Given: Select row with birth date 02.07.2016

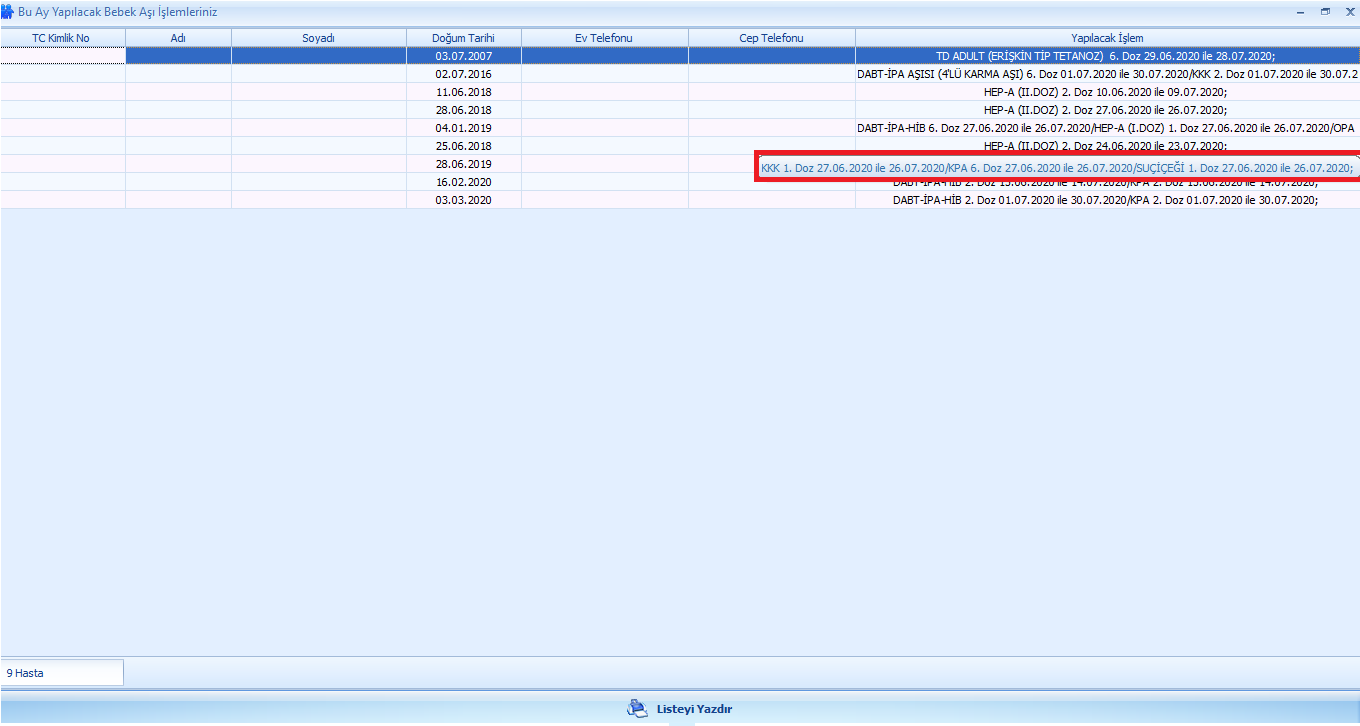Looking at the screenshot, I should click(x=463, y=74).
